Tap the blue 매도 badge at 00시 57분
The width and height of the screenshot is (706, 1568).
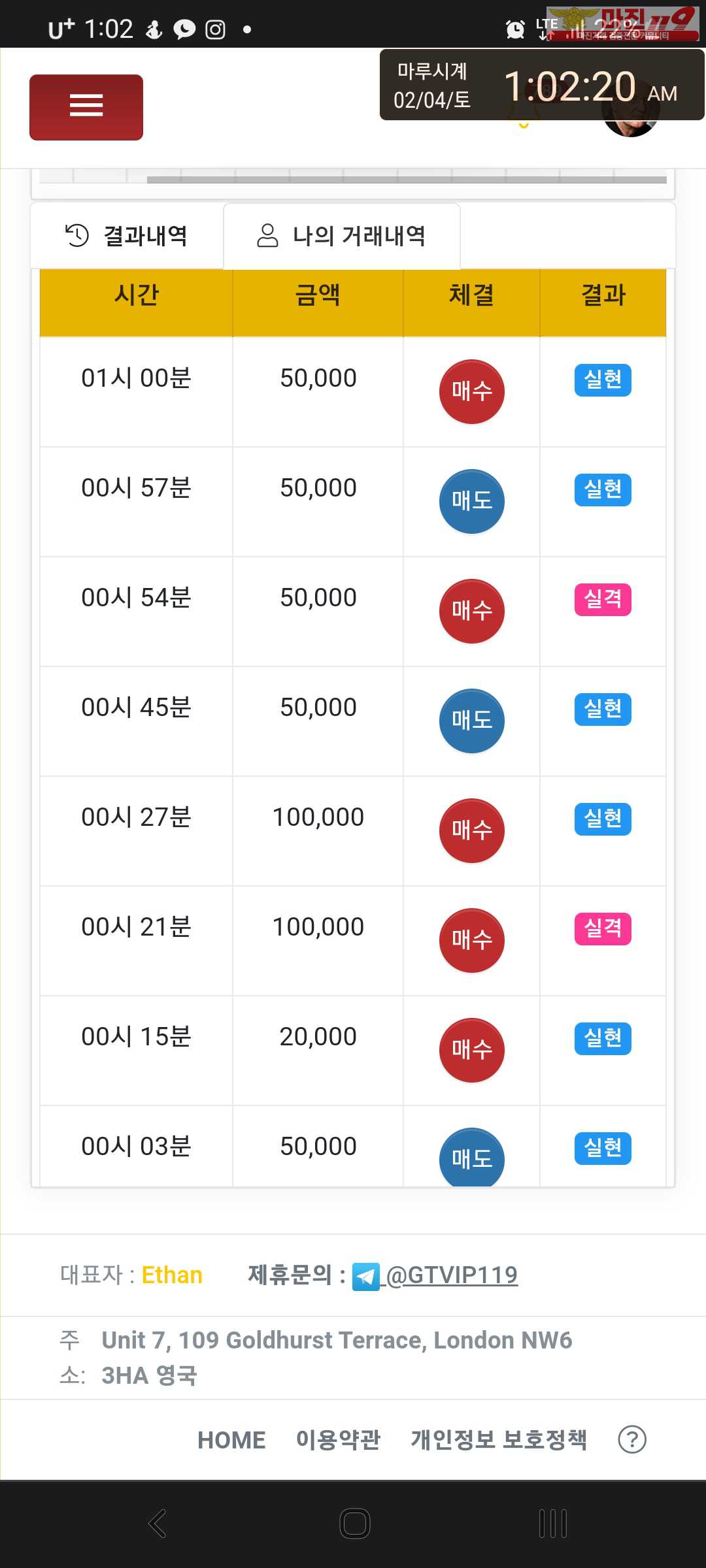471,501
